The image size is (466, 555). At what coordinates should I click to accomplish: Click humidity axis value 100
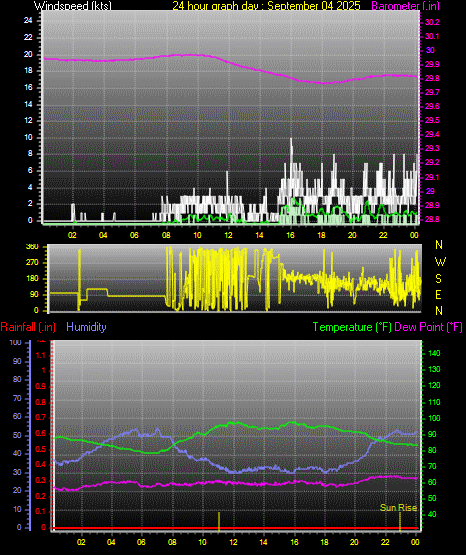[16, 343]
